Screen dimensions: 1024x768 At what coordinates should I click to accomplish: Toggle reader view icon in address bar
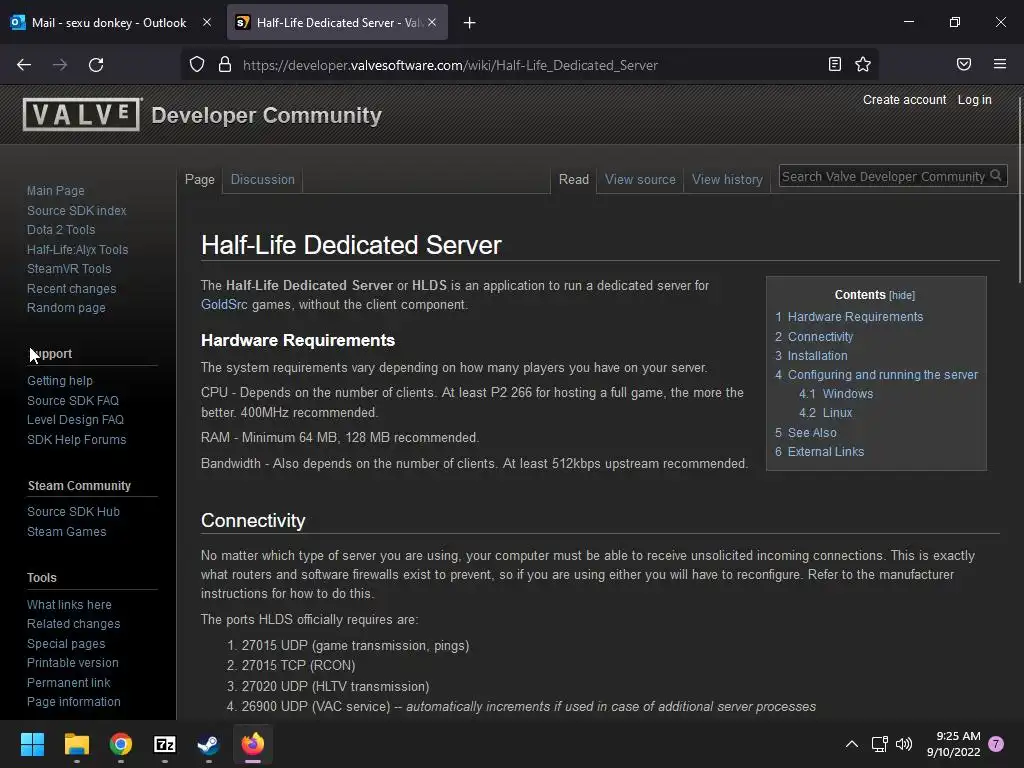[x=835, y=64]
